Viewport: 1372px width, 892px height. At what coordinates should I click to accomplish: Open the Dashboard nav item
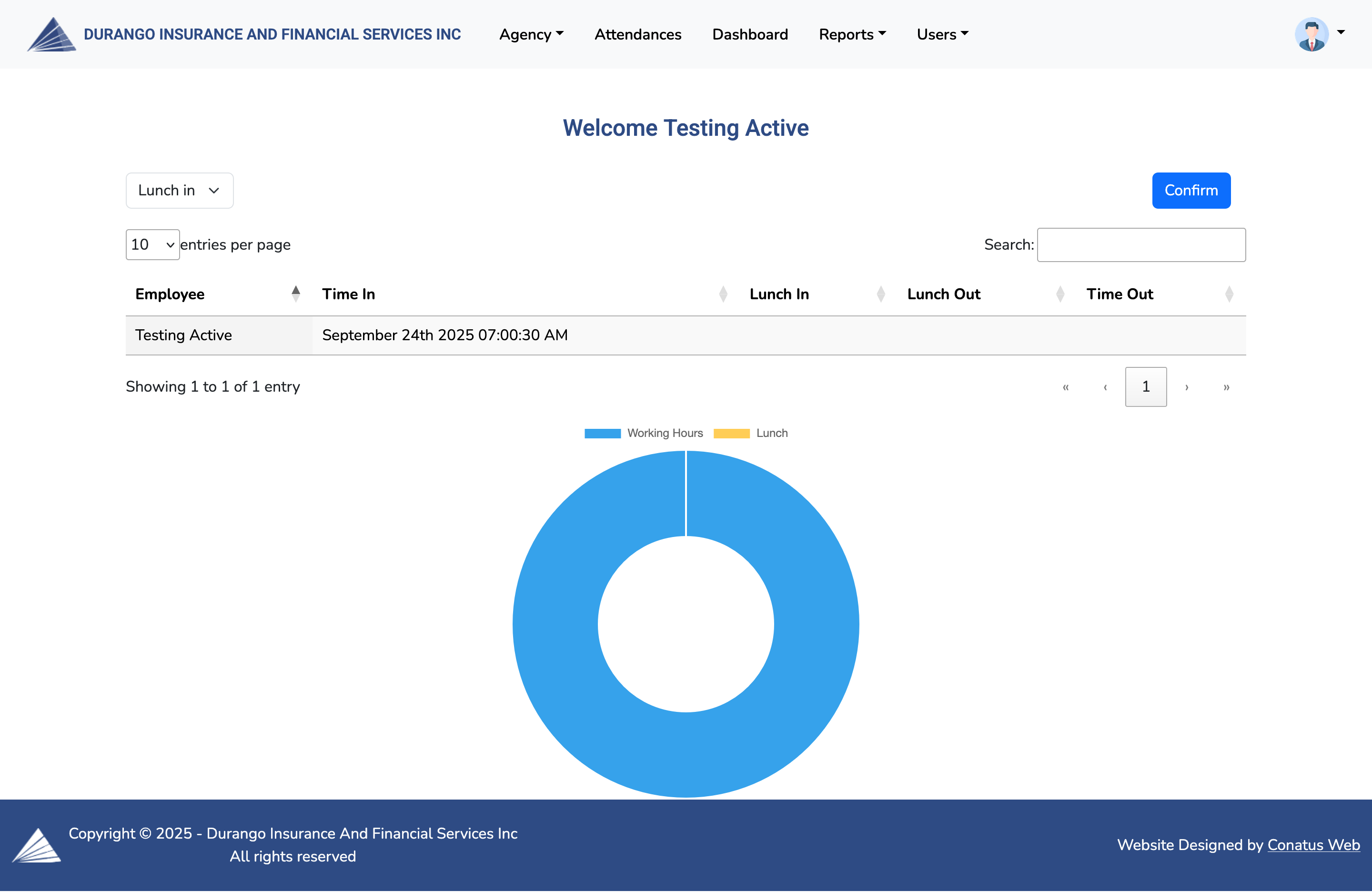[749, 35]
